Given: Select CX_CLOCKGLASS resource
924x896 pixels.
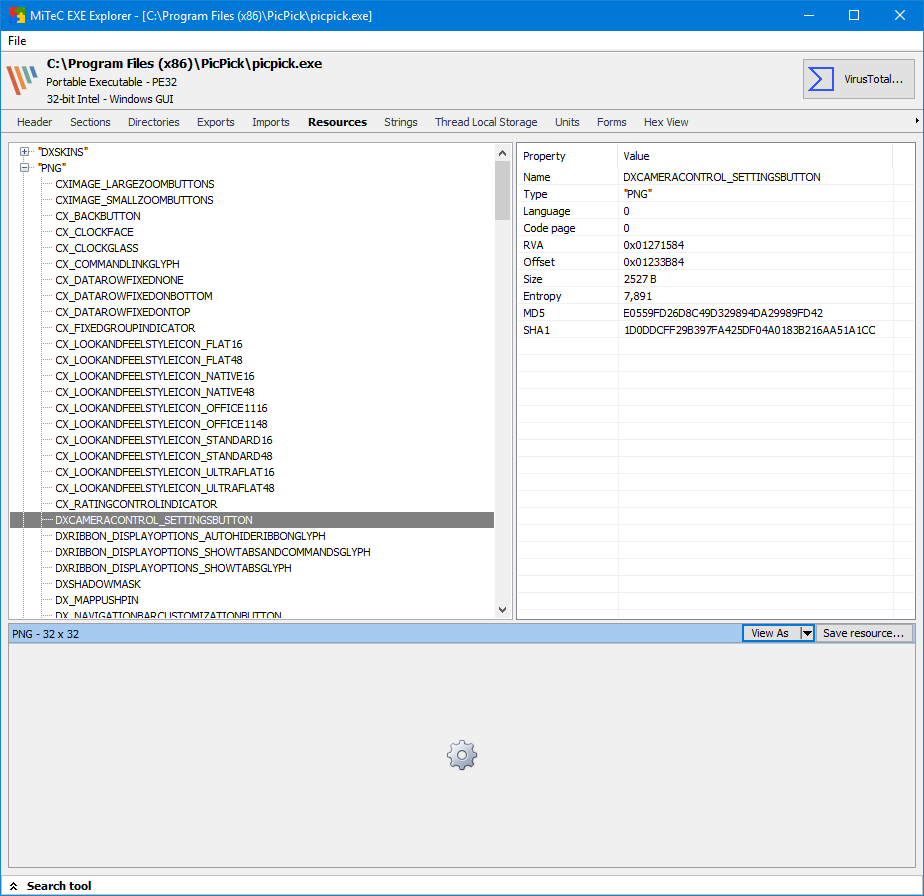Looking at the screenshot, I should click(x=97, y=248).
